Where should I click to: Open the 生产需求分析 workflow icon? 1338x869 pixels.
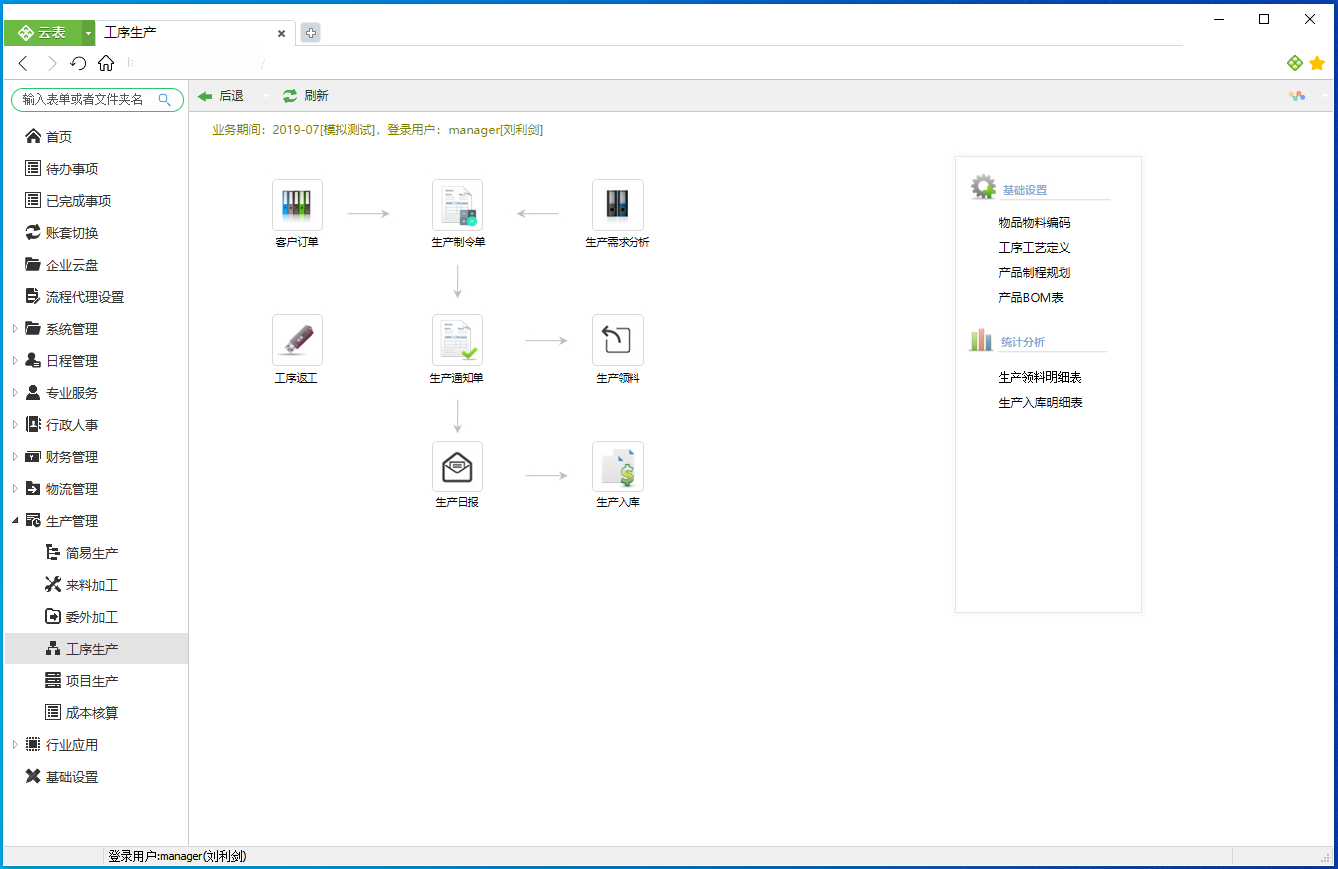[x=617, y=205]
